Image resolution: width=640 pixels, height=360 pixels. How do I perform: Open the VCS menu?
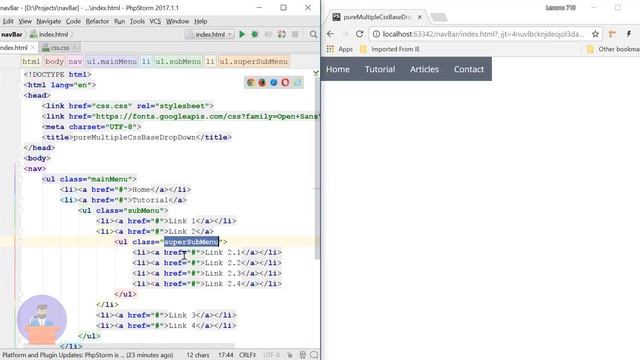coord(155,21)
